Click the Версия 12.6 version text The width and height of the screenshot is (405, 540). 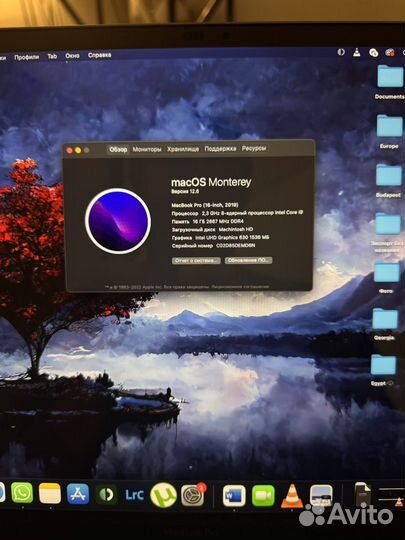click(185, 191)
